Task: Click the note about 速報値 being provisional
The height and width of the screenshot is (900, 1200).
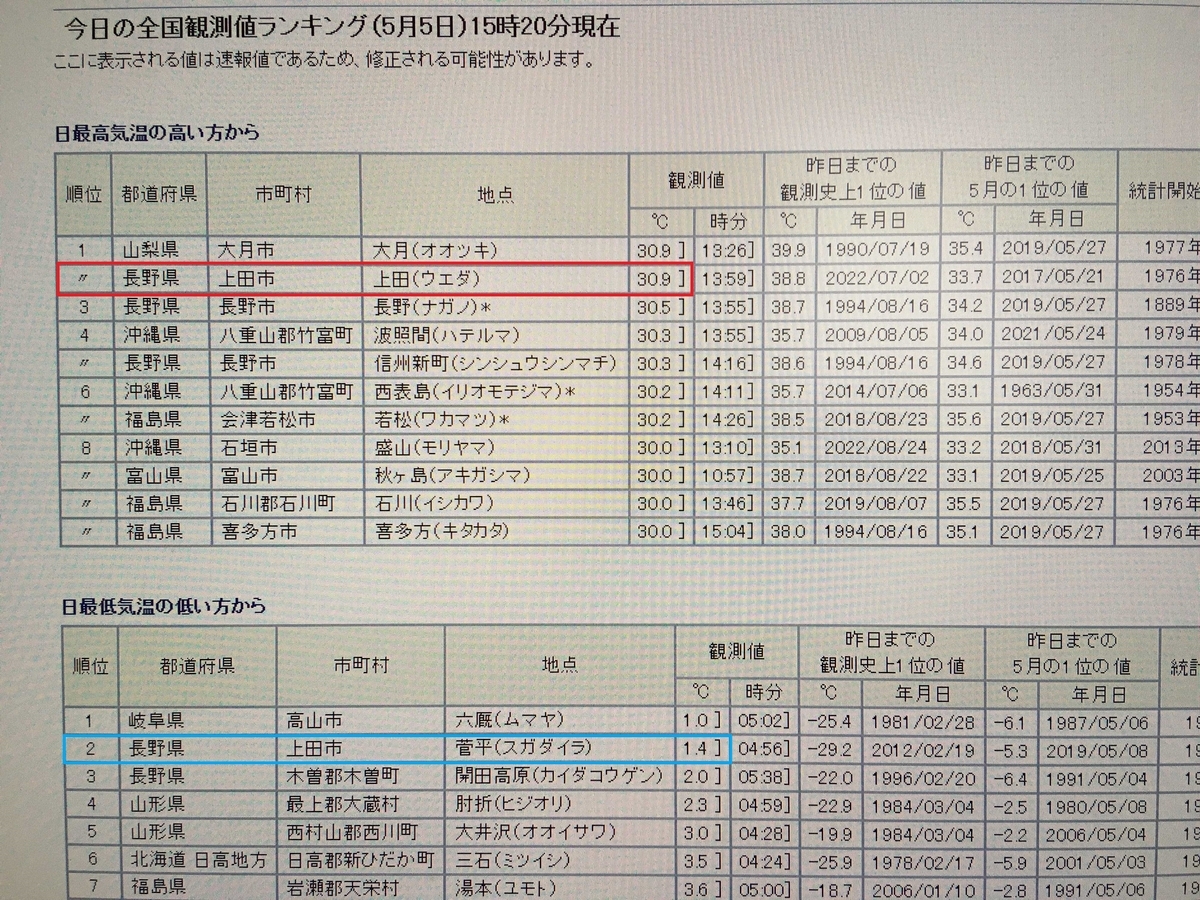Action: [324, 60]
